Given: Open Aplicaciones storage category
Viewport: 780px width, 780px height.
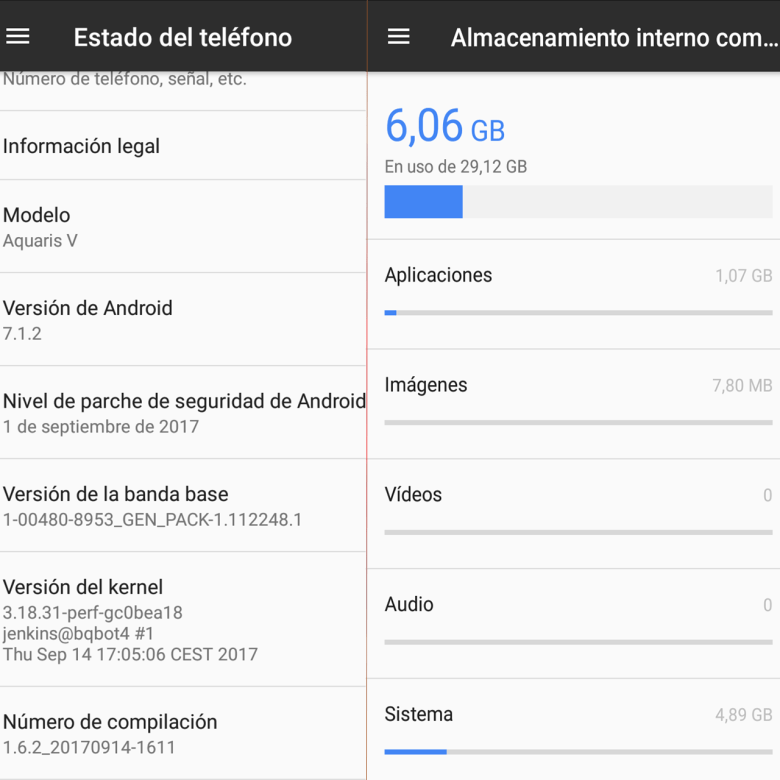Looking at the screenshot, I should [x=574, y=294].
